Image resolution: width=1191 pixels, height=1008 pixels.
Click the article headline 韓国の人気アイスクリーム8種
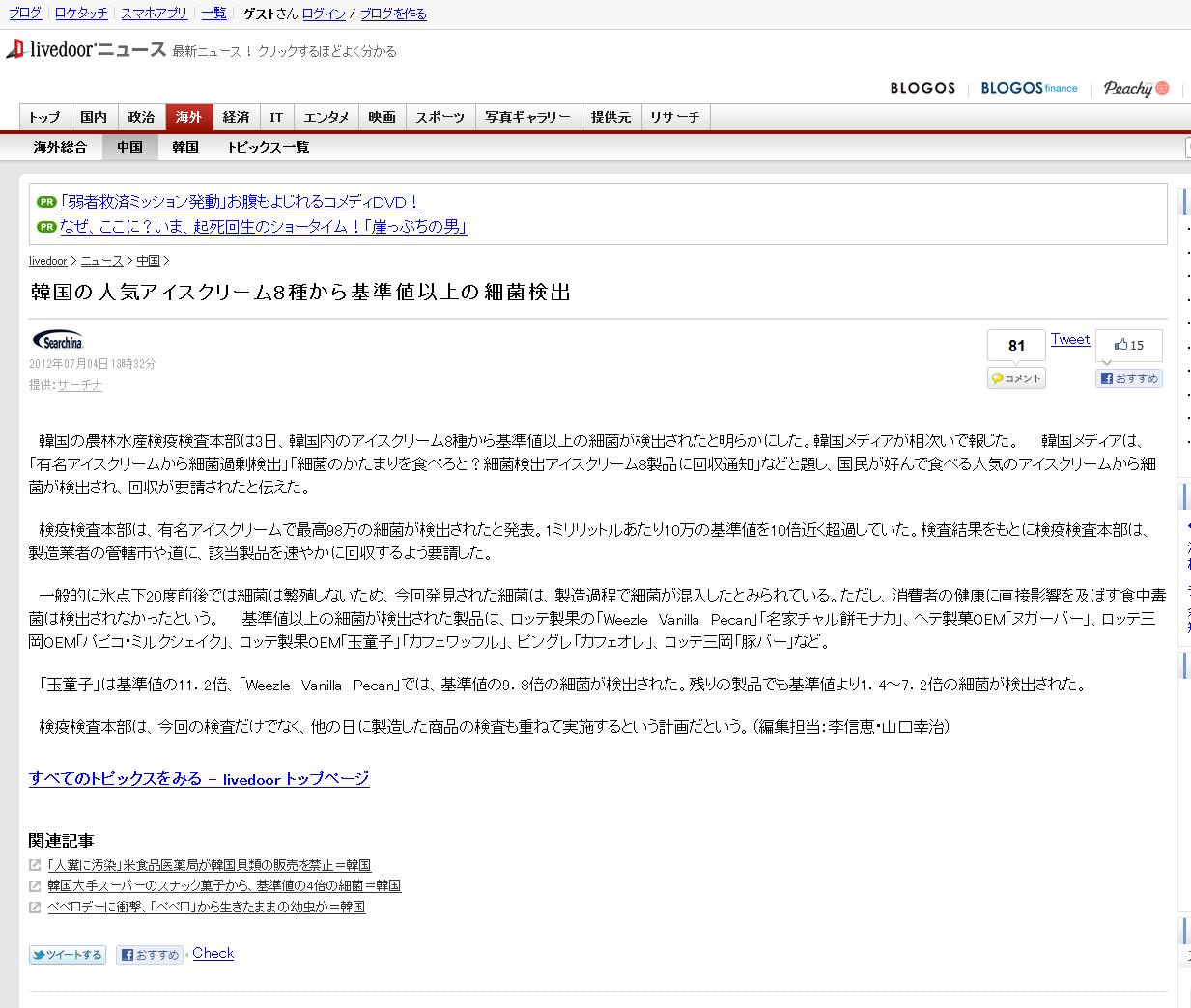pos(300,292)
